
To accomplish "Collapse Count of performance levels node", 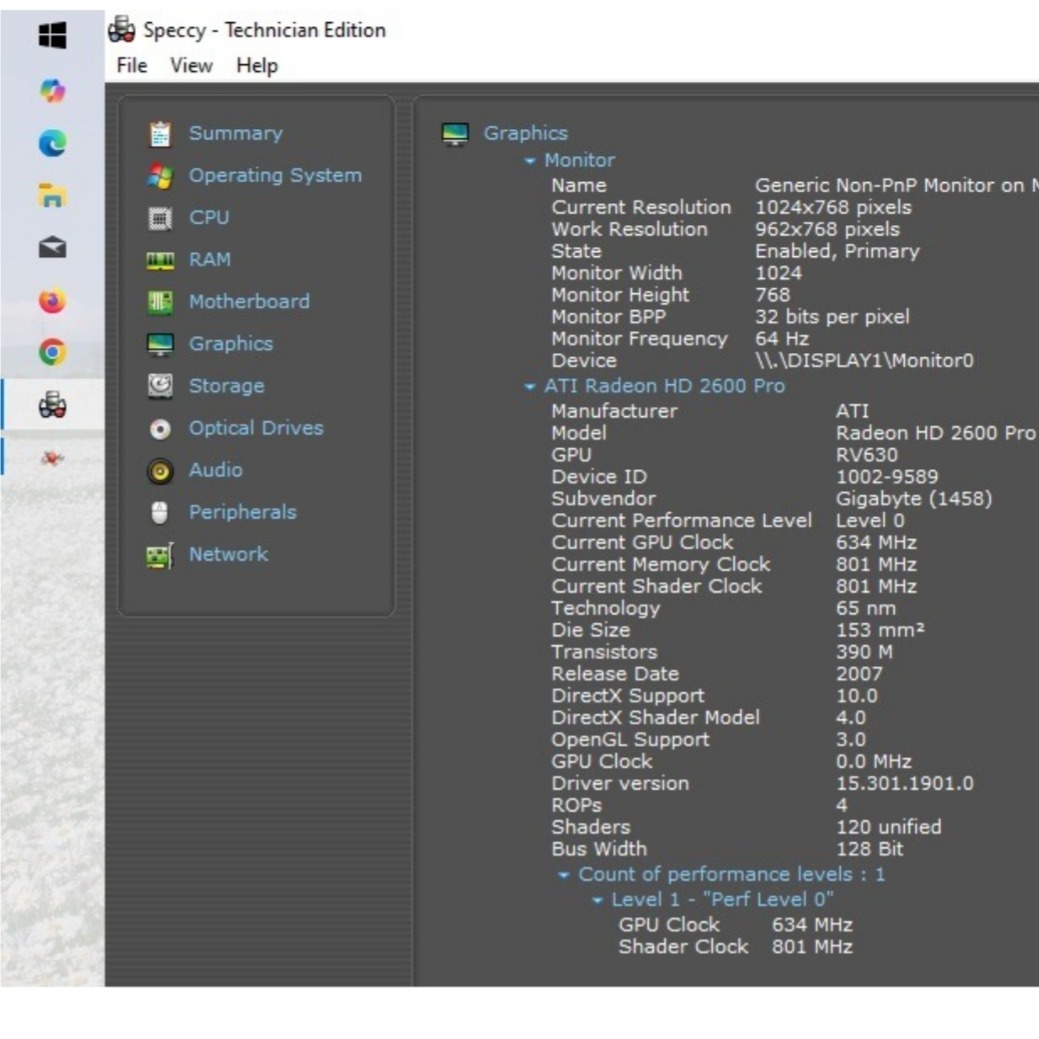I will point(564,875).
